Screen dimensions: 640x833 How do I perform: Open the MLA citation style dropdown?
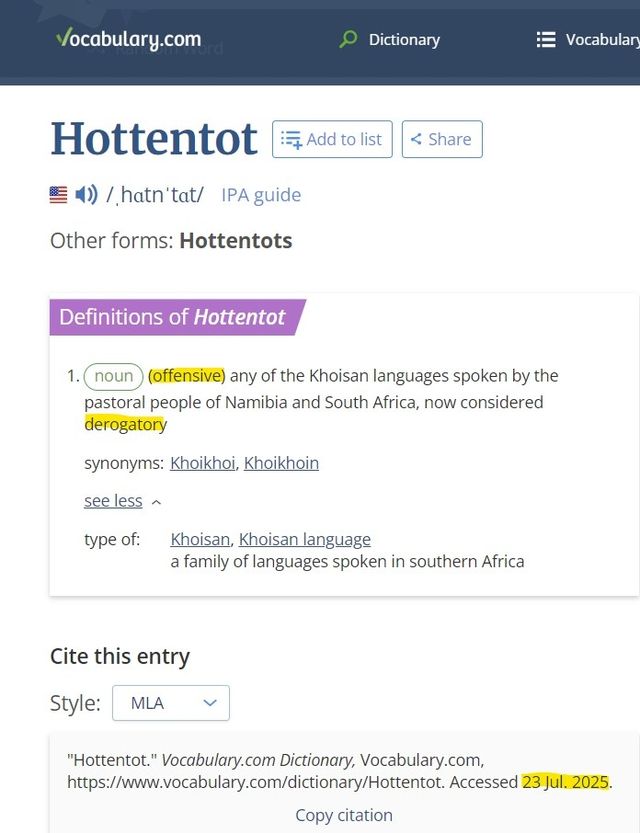170,703
